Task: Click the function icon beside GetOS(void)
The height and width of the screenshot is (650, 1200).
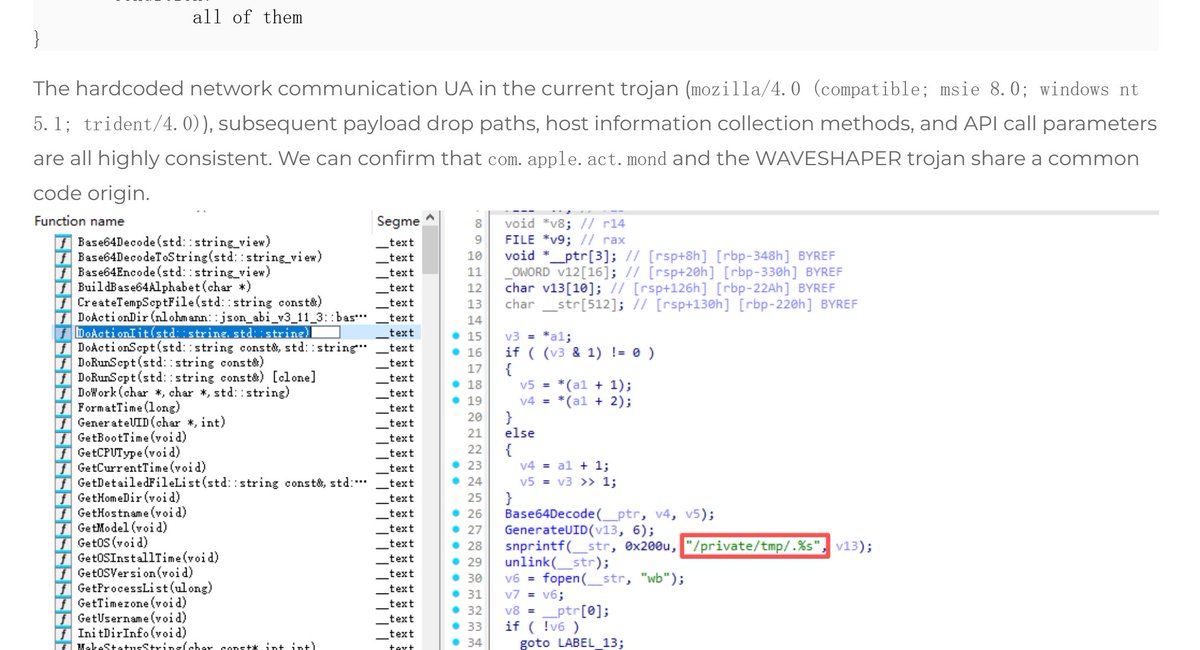Action: click(63, 543)
